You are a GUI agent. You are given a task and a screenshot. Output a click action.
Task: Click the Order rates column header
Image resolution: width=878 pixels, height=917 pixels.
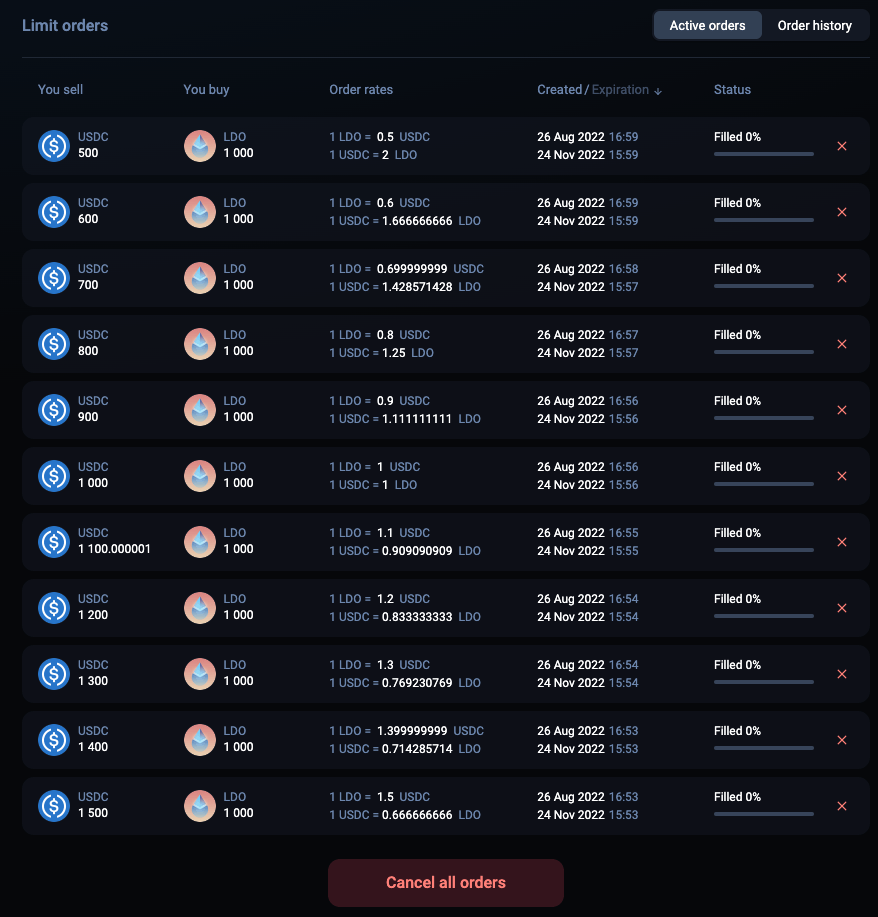pyautogui.click(x=361, y=90)
